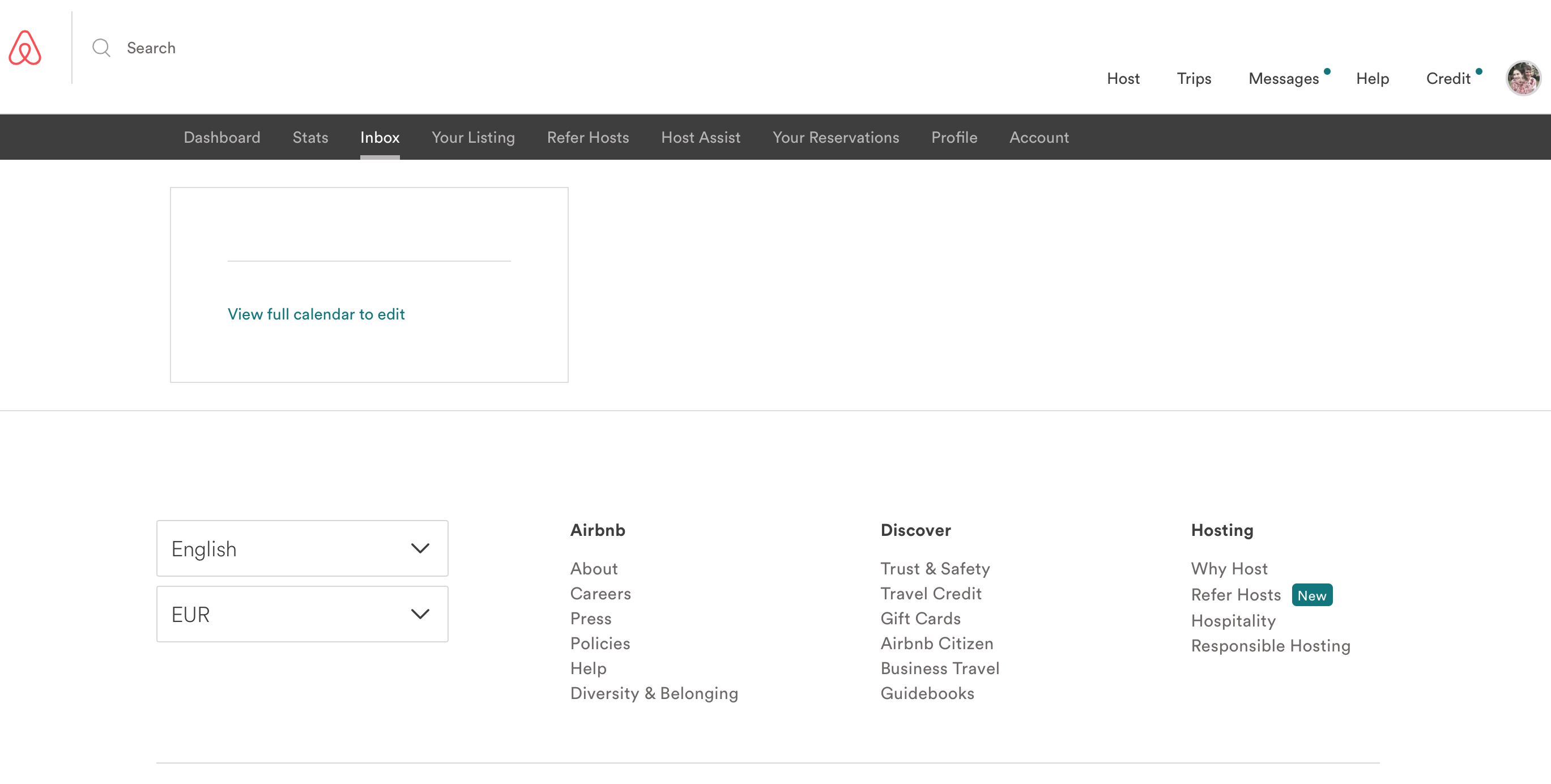Open the Hospitality link
Screen dimensions: 1551x784
tap(1233, 621)
